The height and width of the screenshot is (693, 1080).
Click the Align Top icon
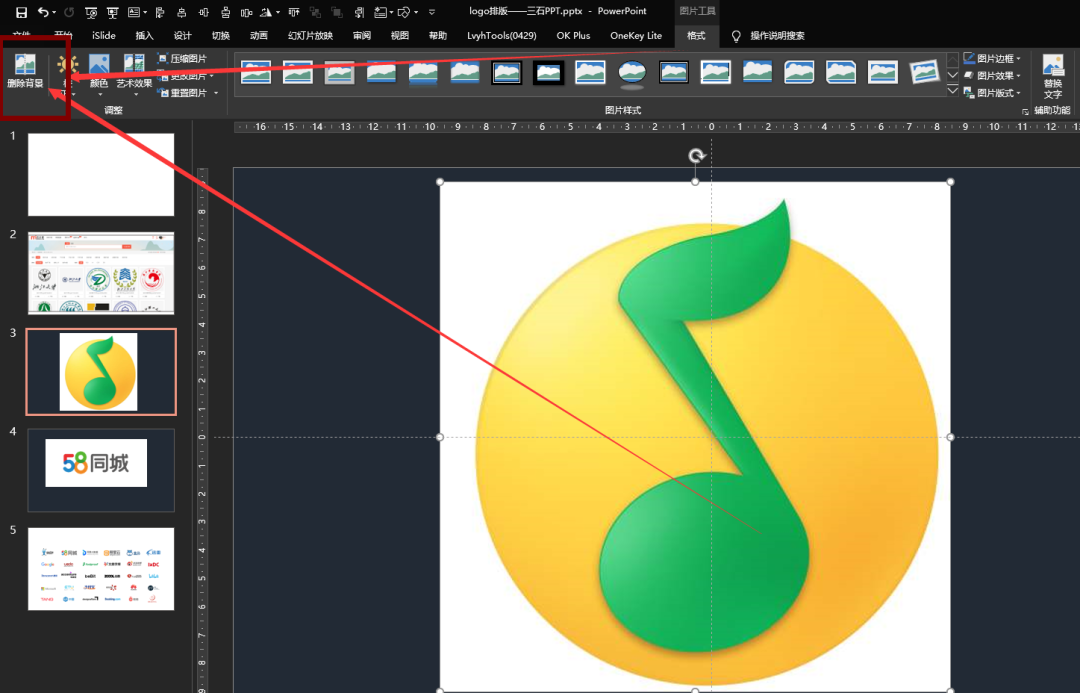[294, 12]
